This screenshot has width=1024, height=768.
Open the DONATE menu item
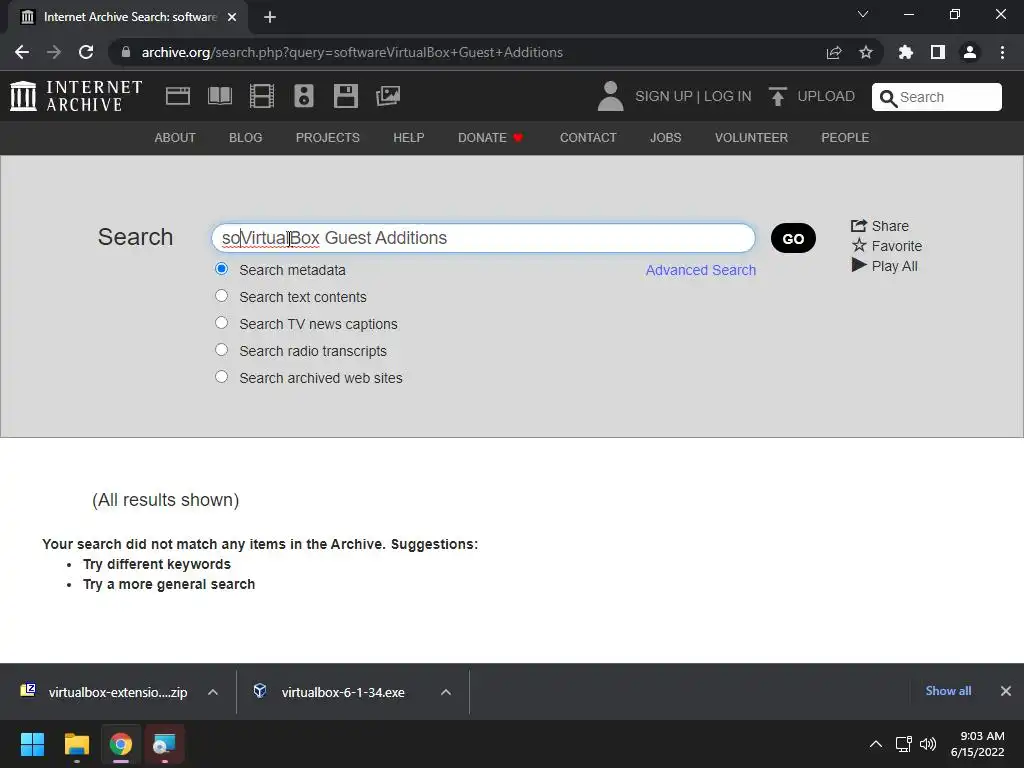point(490,138)
